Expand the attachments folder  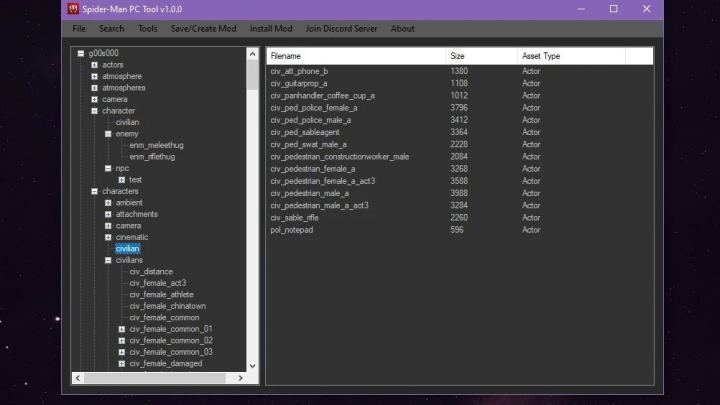point(108,214)
